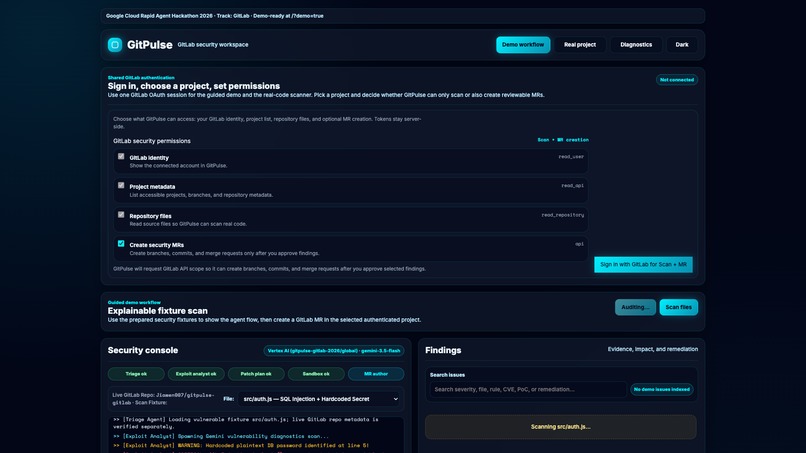Toggle the Repository files checkbox
The image size is (806, 453).
pyautogui.click(x=121, y=215)
